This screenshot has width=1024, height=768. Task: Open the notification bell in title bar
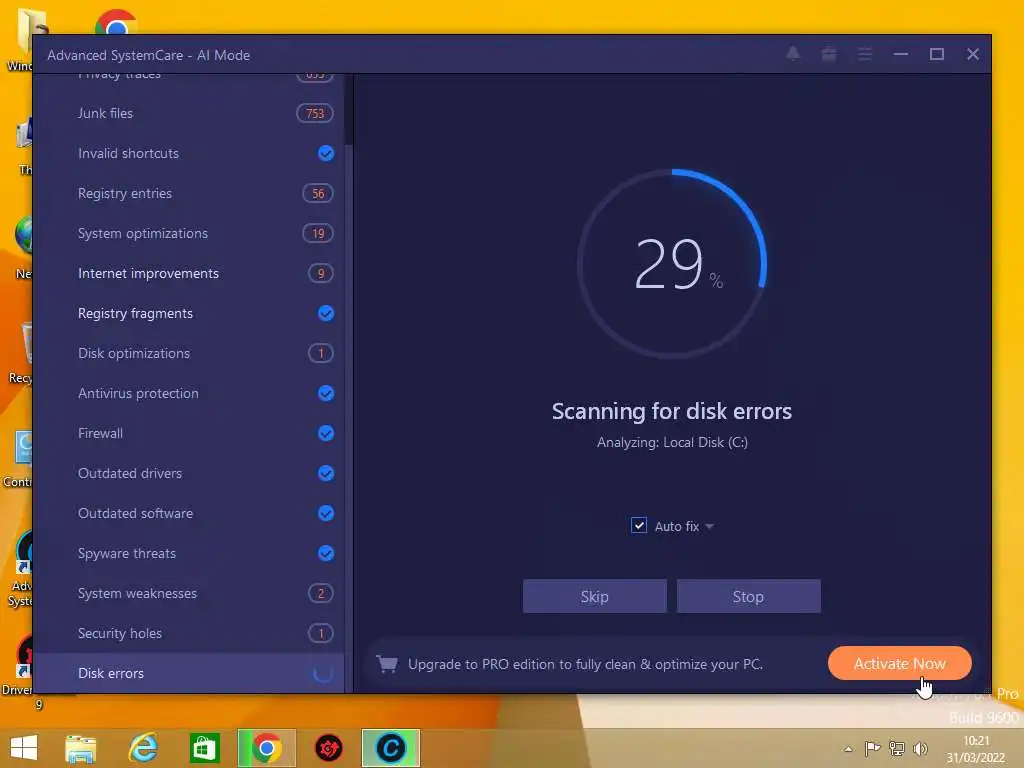793,54
